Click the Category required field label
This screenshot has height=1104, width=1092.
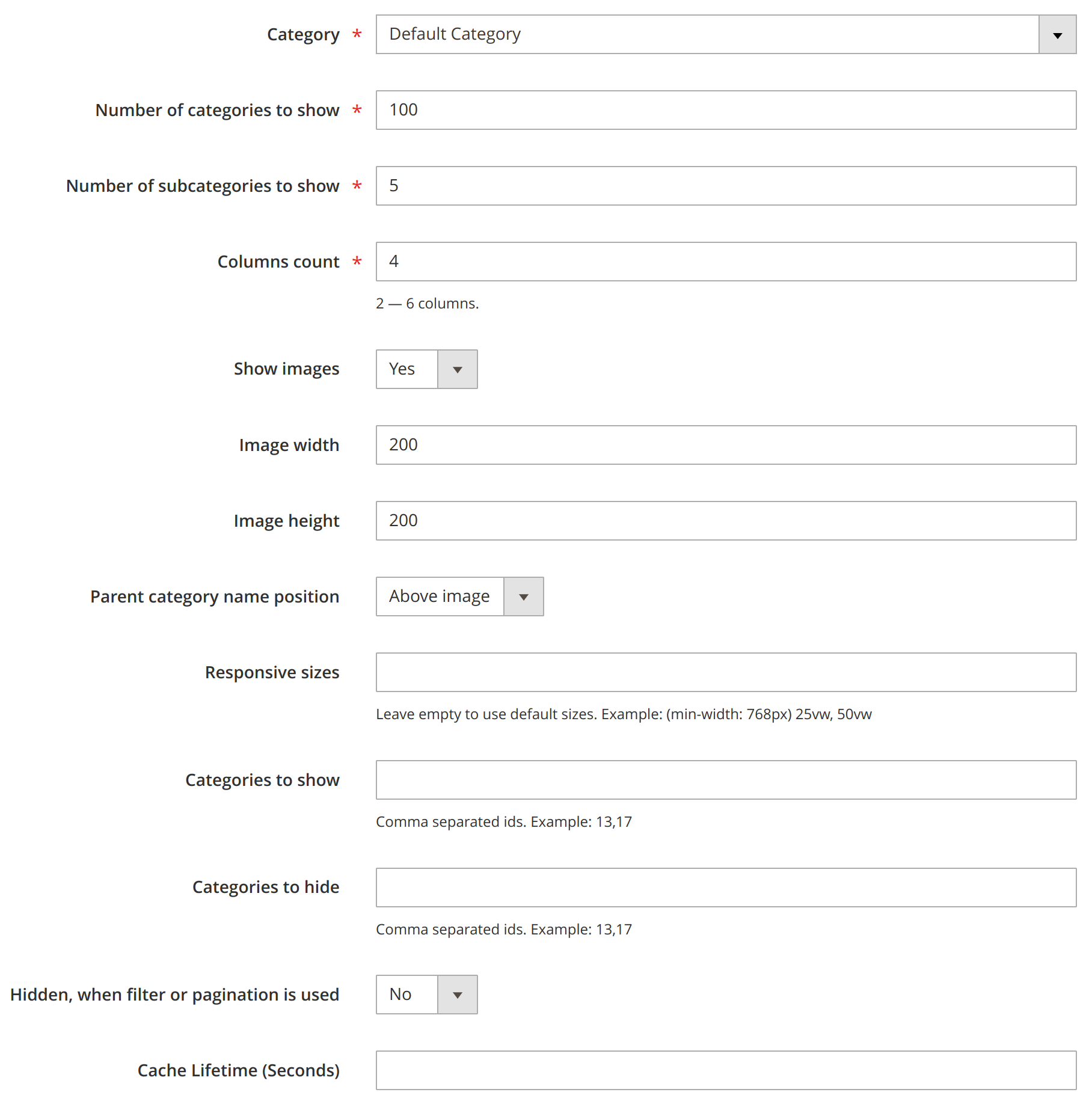pos(304,35)
